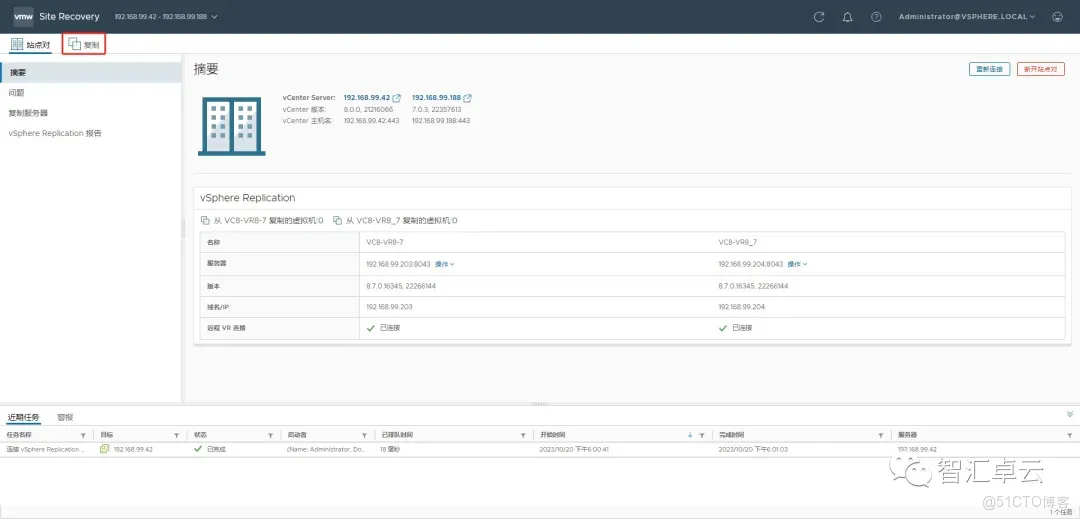
Task: Switch to the 站点对 tab
Action: tap(30, 45)
